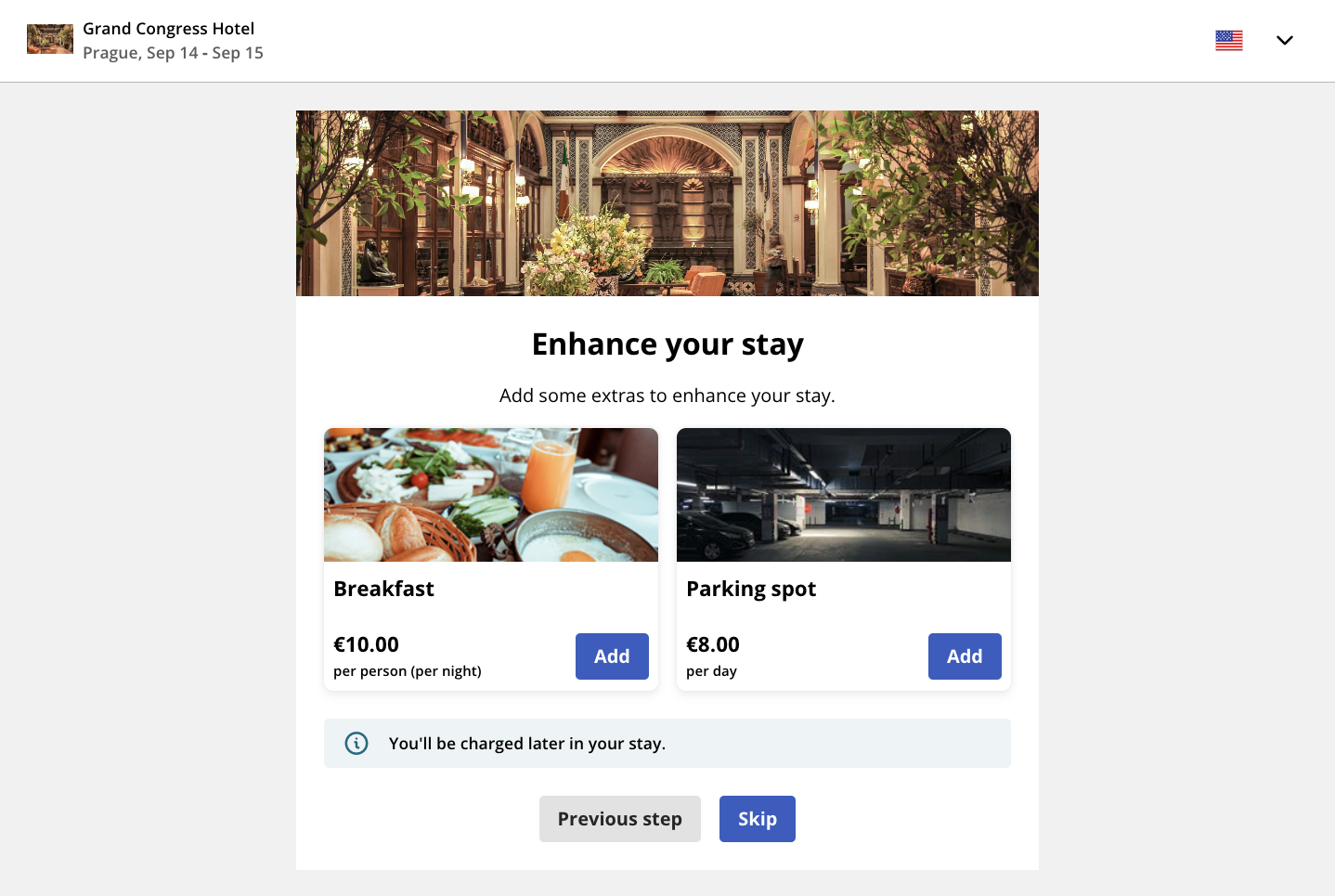The width and height of the screenshot is (1335, 896).
Task: Open the account chevron dropdown in header
Action: tap(1285, 40)
